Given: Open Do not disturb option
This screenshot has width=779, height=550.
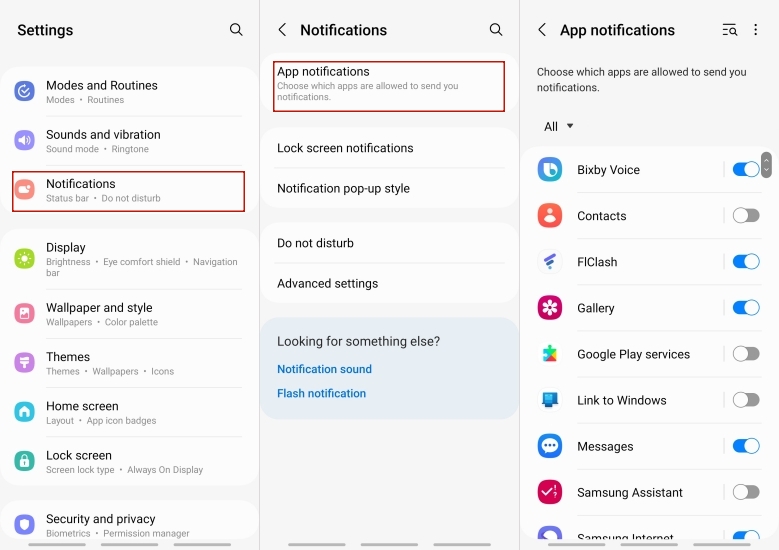Looking at the screenshot, I should (389, 243).
